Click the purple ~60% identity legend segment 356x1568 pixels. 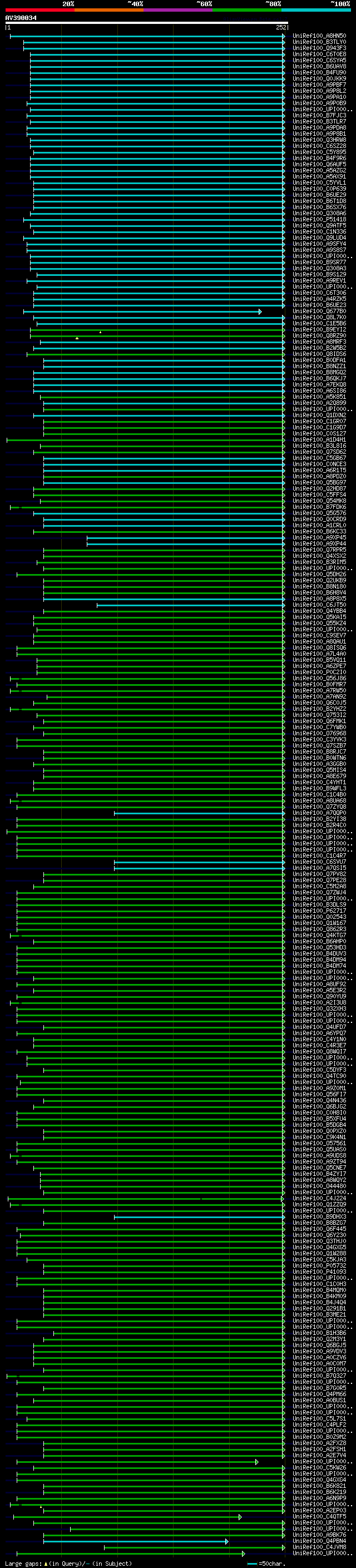click(x=179, y=10)
